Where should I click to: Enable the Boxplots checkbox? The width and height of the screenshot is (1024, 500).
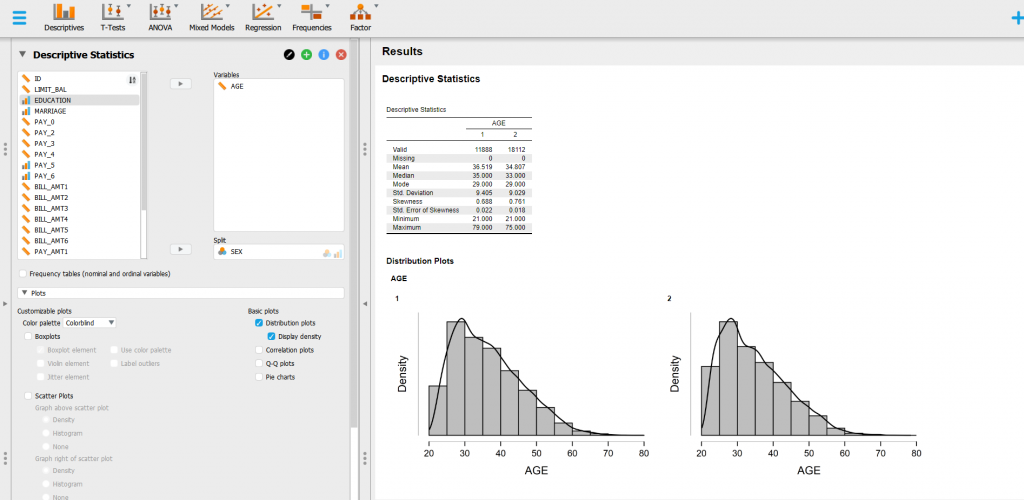point(28,336)
